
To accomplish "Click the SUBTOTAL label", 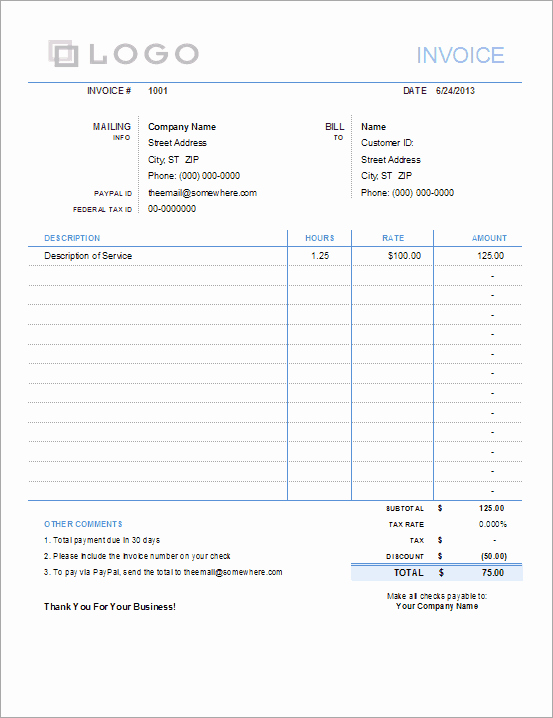I will tap(405, 509).
